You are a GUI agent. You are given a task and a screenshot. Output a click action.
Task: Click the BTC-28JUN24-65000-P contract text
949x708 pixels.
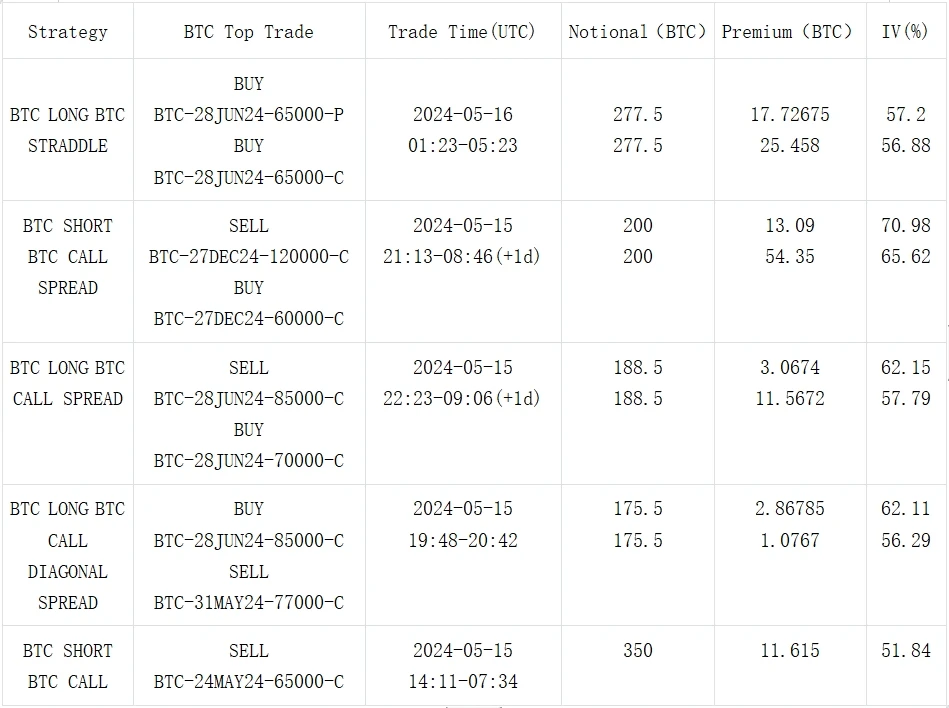coord(248,115)
